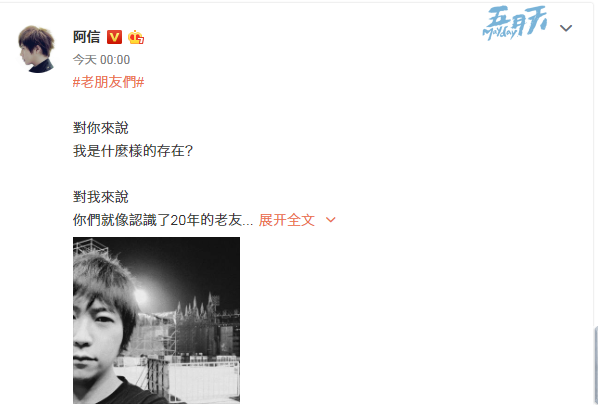Viewport: 598px width, 405px height.
Task: Open the black-and-white selfie photo
Action: 156,320
